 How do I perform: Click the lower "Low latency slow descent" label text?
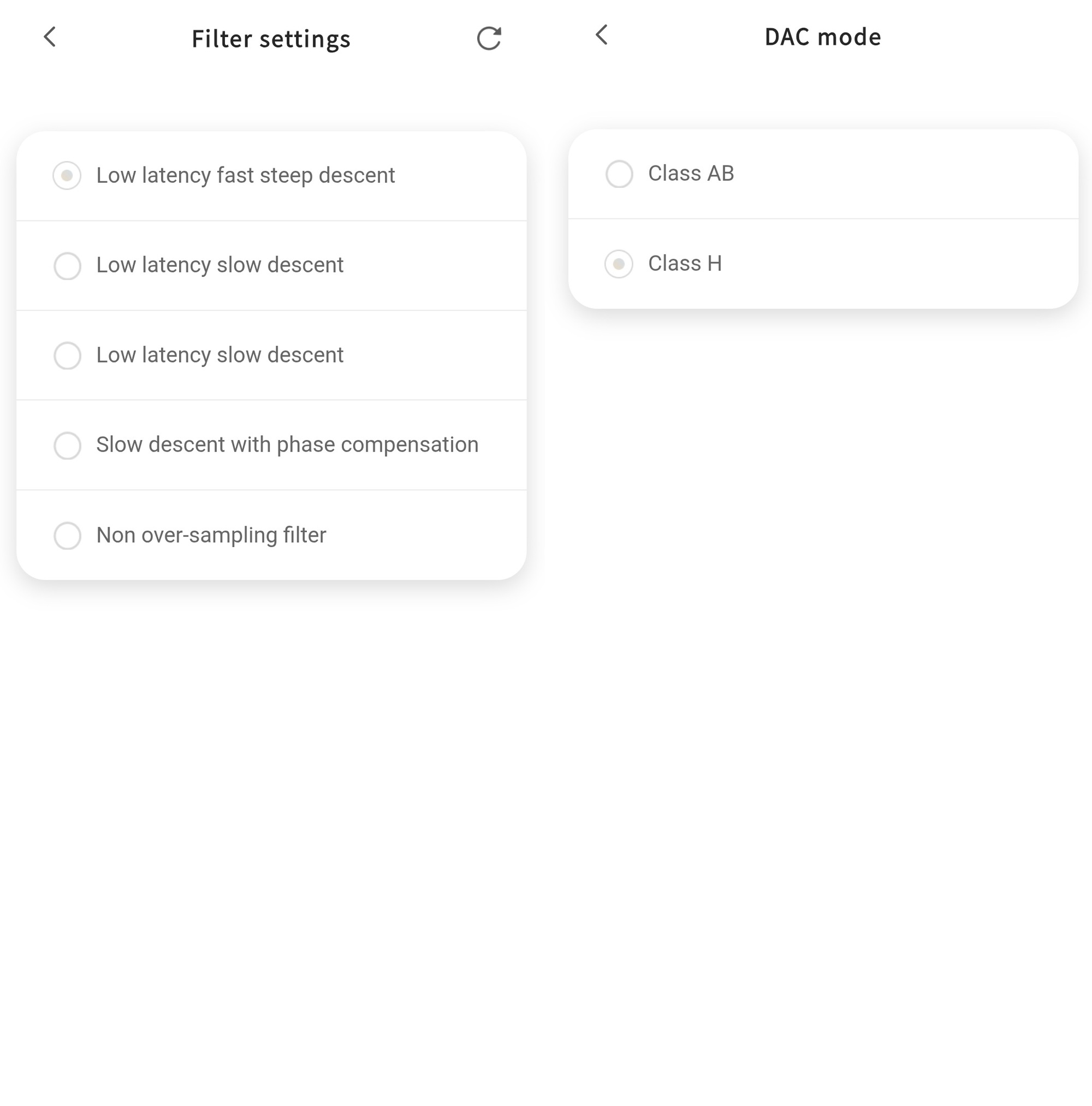[x=219, y=355]
